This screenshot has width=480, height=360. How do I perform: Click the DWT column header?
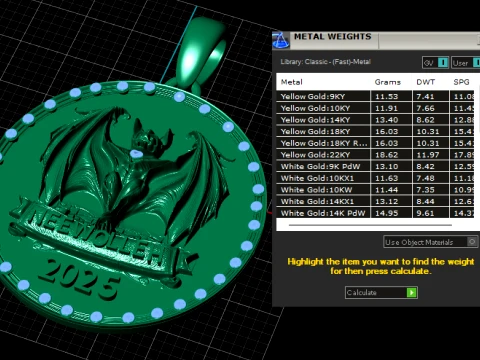(x=426, y=82)
